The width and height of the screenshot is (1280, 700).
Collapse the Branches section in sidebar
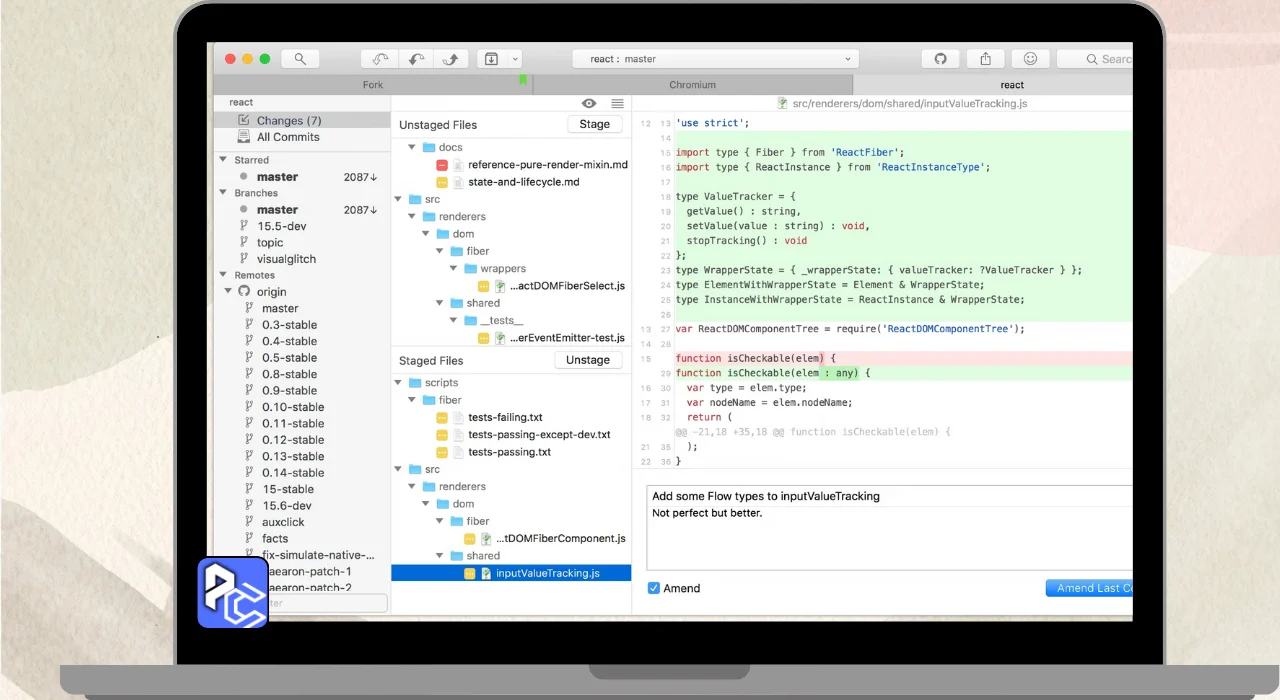coord(223,193)
